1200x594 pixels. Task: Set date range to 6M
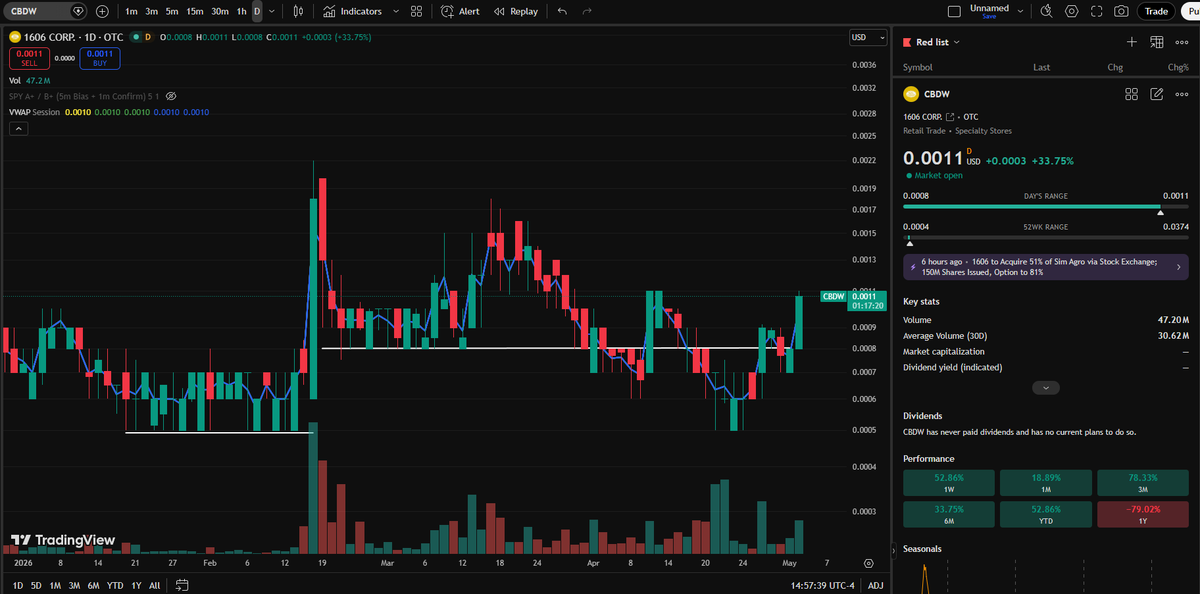[x=93, y=585]
